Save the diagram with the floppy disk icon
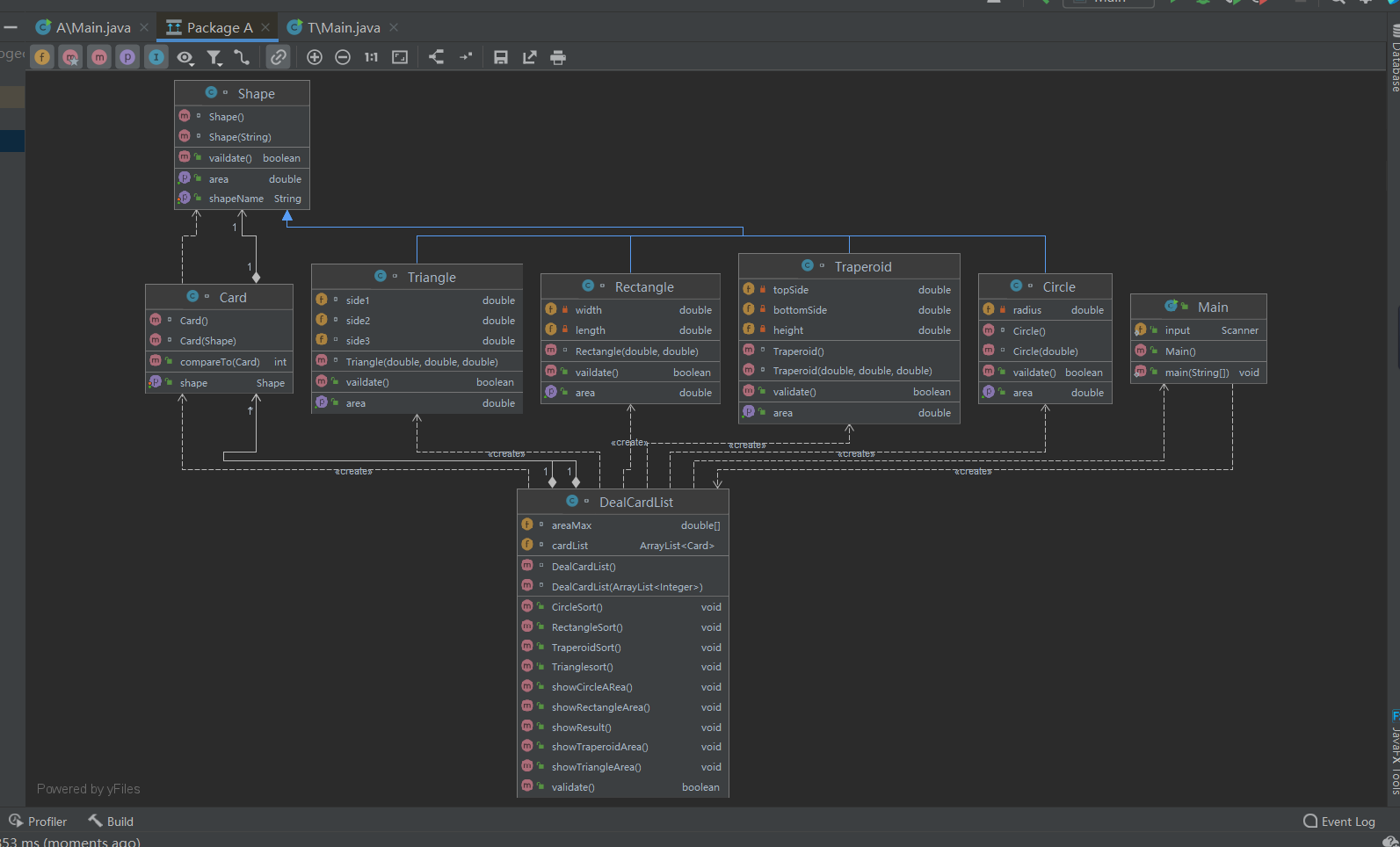 pos(501,58)
